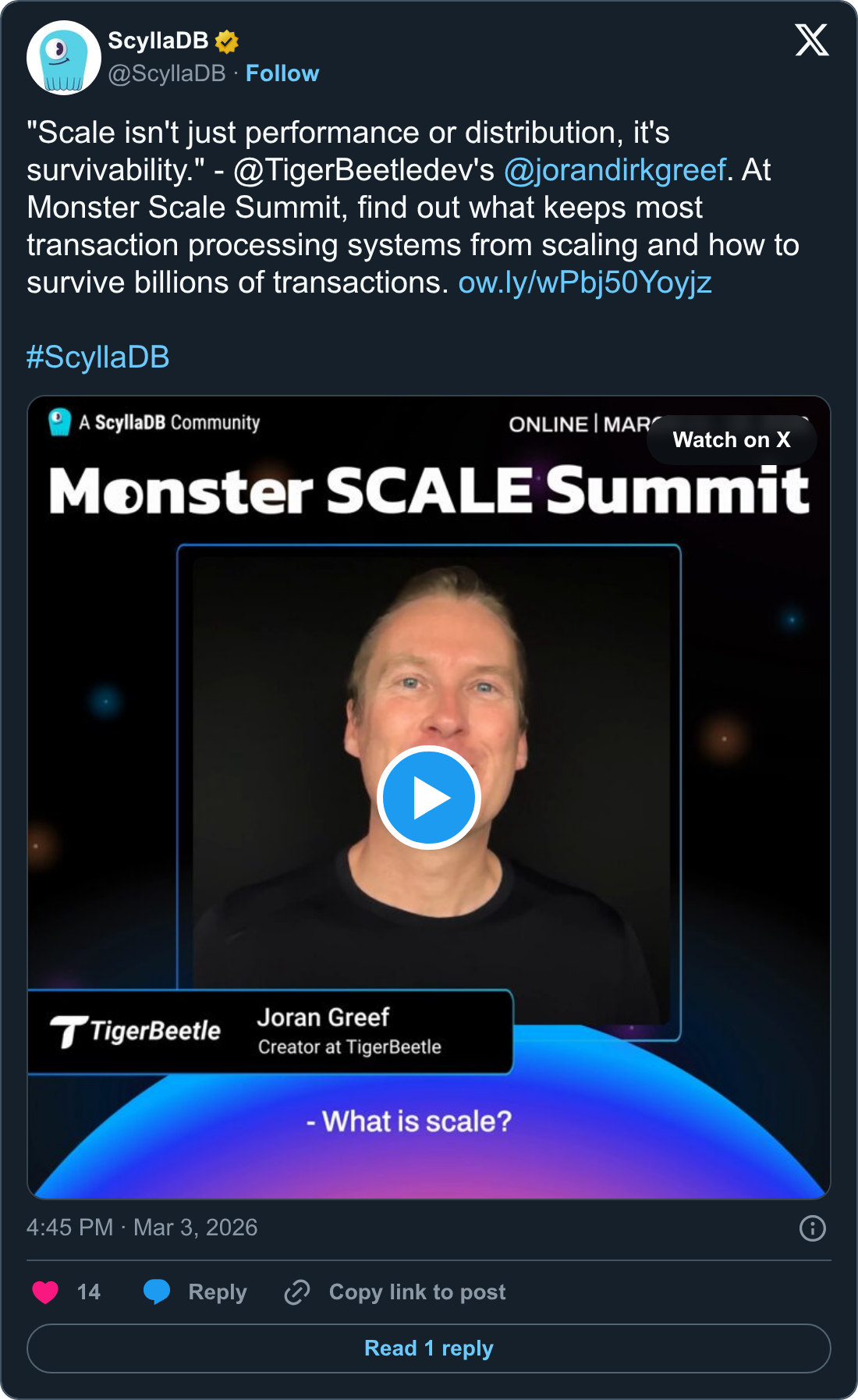Viewport: 858px width, 1400px height.
Task: Open the post info icon
Action: click(x=812, y=1228)
